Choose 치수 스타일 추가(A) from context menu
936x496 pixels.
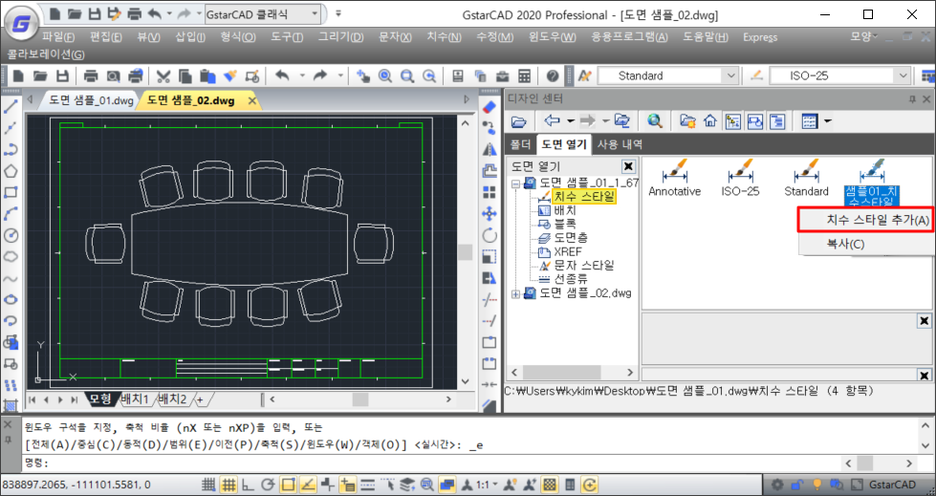pos(865,220)
